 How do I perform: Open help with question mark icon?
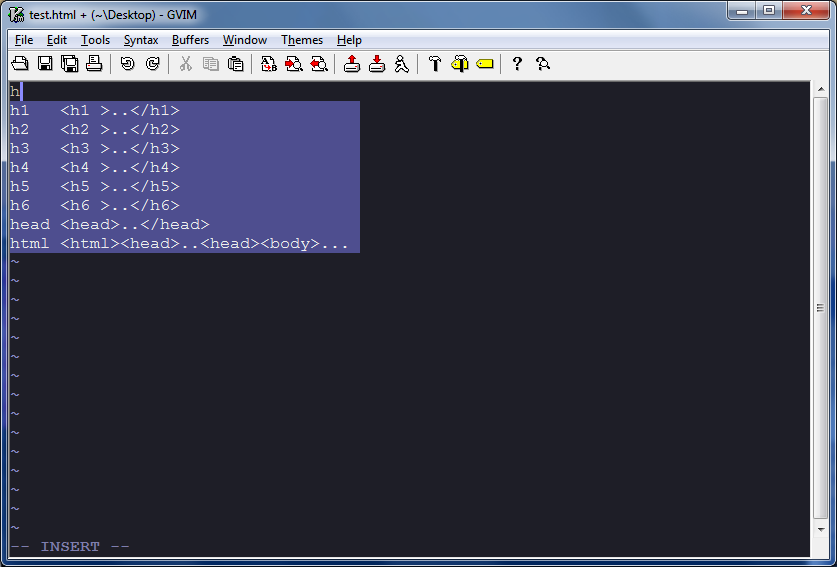pos(517,64)
